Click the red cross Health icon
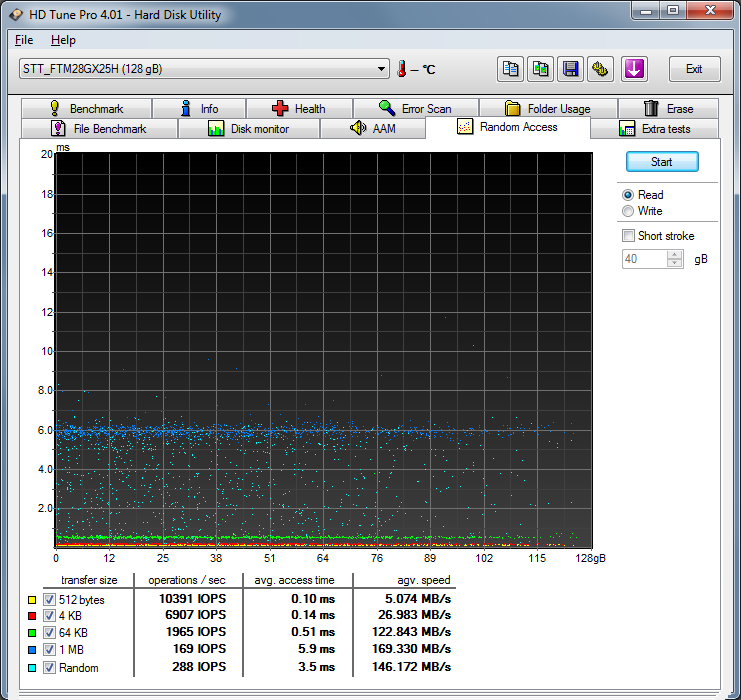The image size is (741, 700). 280,108
